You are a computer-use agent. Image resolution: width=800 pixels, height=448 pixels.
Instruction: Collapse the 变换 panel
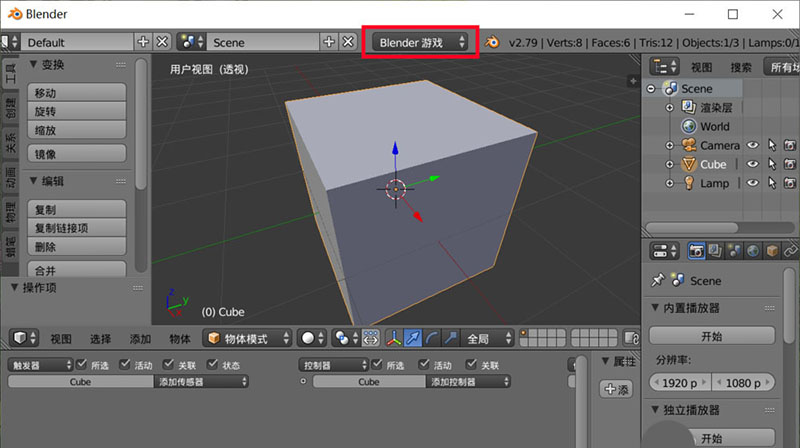tap(34, 64)
